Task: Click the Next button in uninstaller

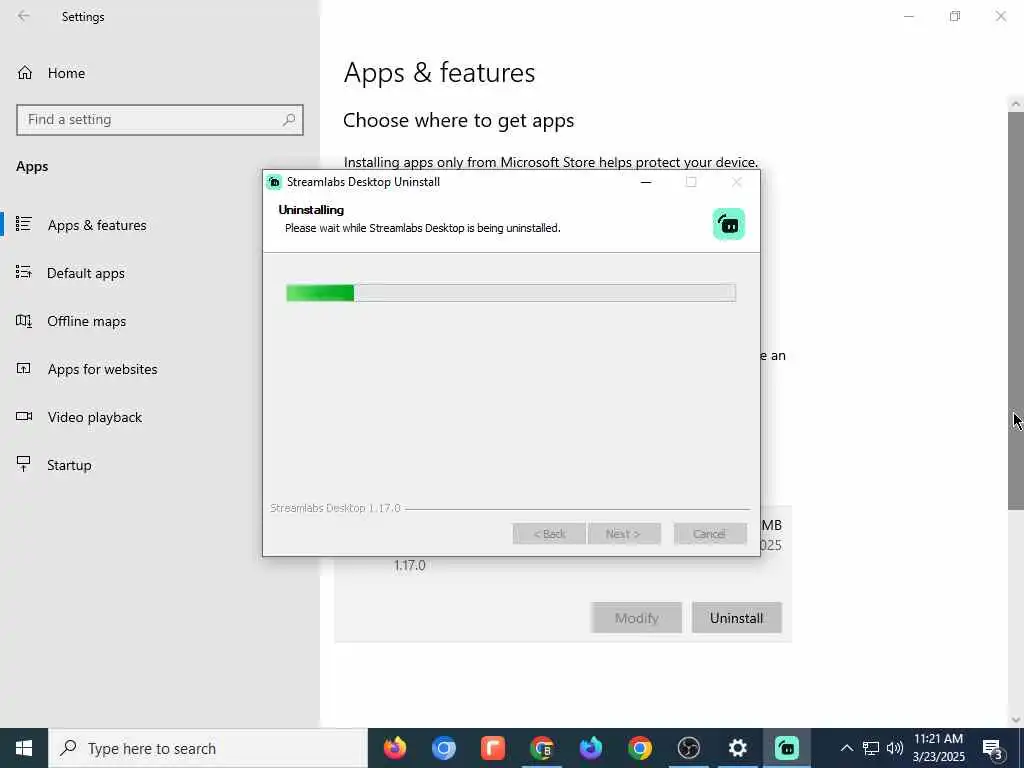Action: [624, 534]
